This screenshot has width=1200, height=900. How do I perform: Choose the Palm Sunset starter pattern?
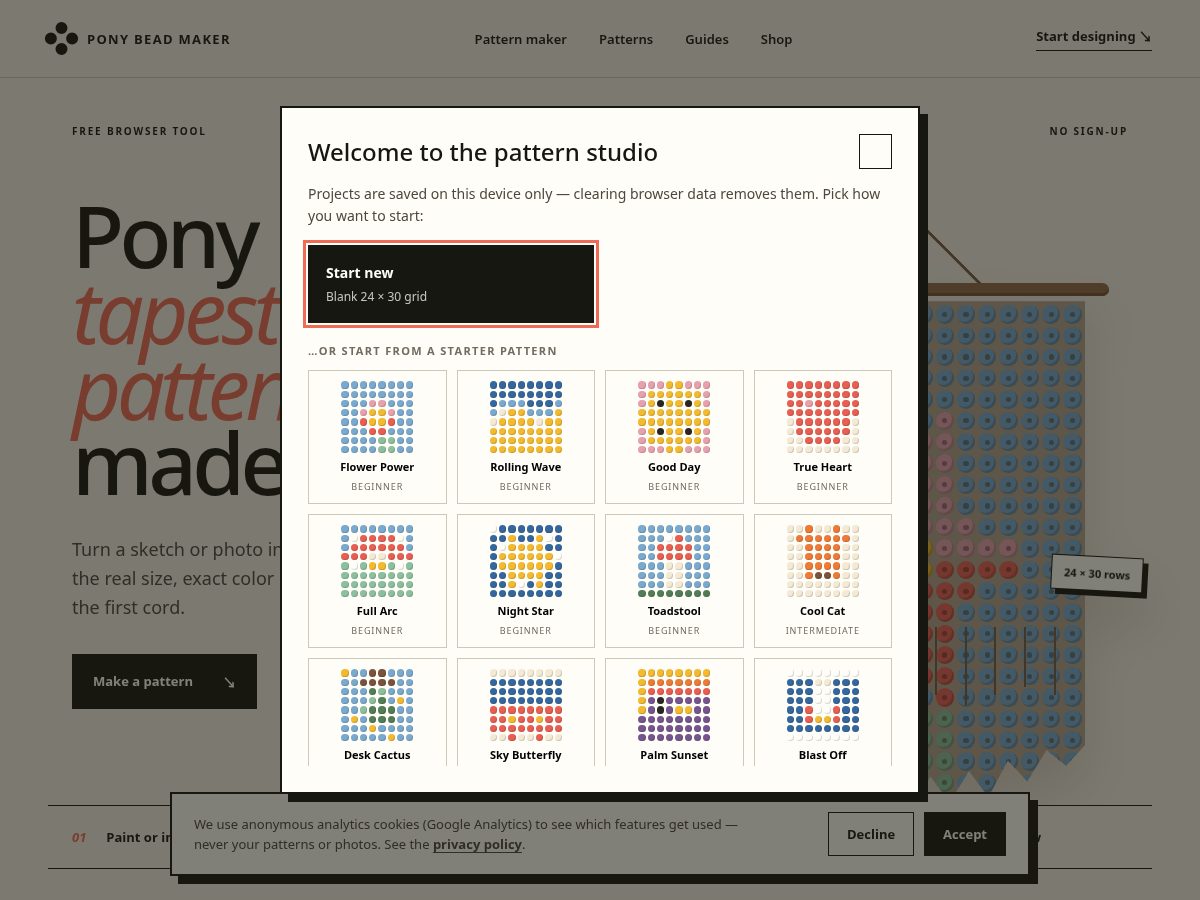click(x=674, y=712)
